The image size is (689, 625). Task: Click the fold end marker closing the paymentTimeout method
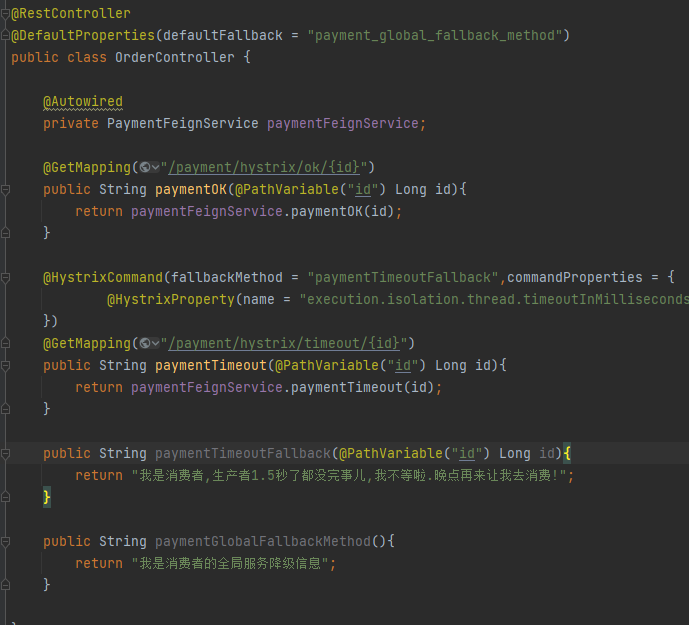click(5, 409)
